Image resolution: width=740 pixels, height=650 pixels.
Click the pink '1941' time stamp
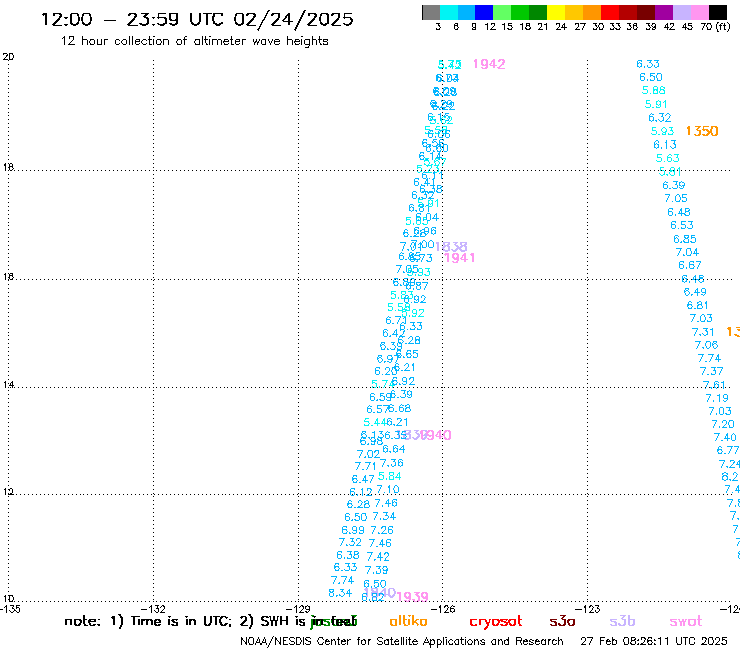coord(459,258)
